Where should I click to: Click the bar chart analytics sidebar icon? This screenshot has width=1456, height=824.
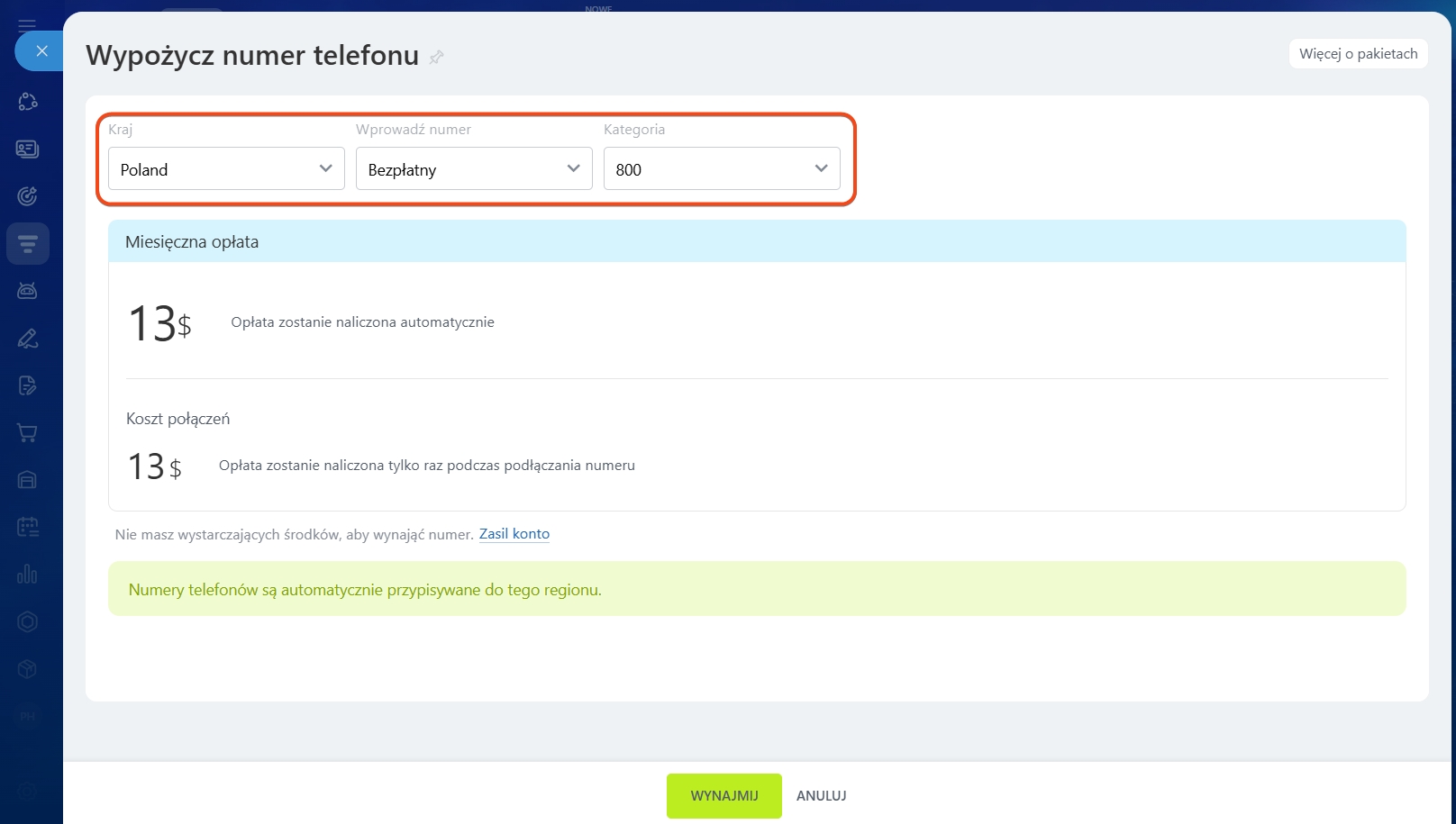(x=28, y=574)
